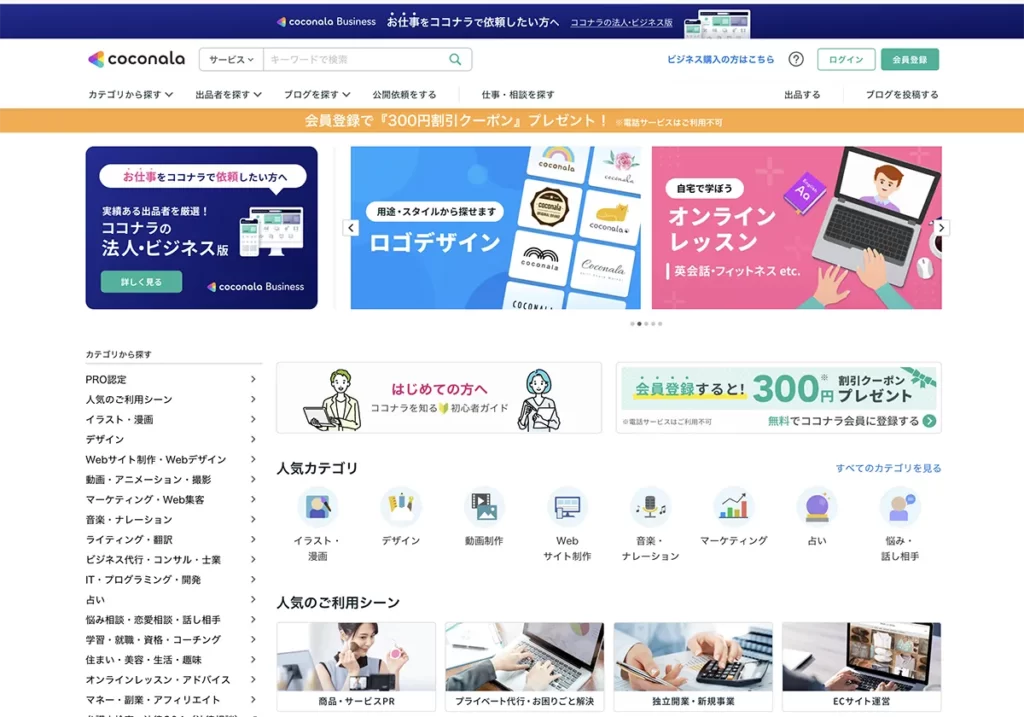Expand カテゴリから探す navigation menu

(131, 95)
